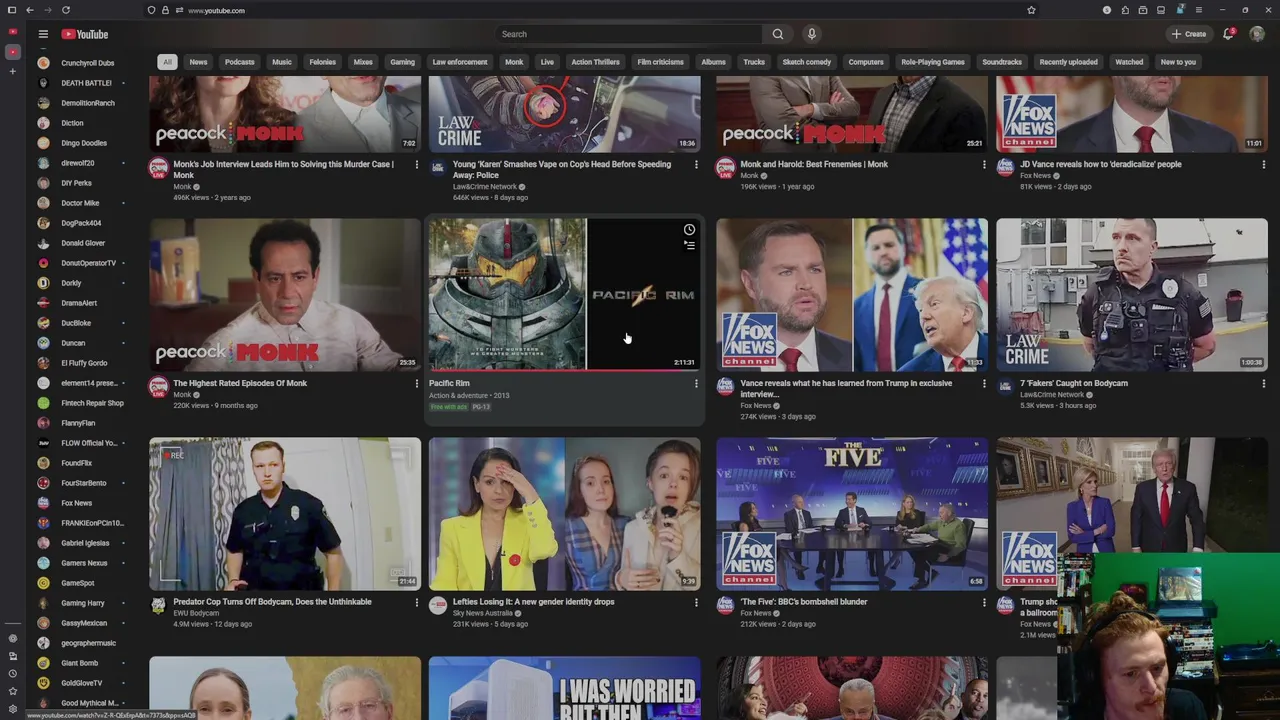Filter feed by News chip
This screenshot has width=1280, height=720.
[198, 62]
